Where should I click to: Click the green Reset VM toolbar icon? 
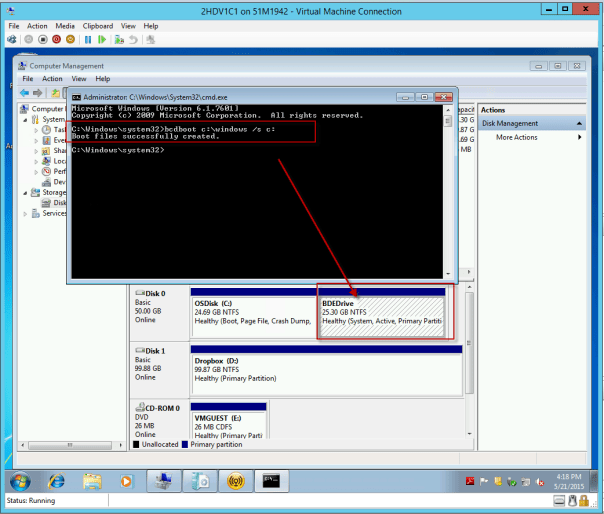point(102,39)
